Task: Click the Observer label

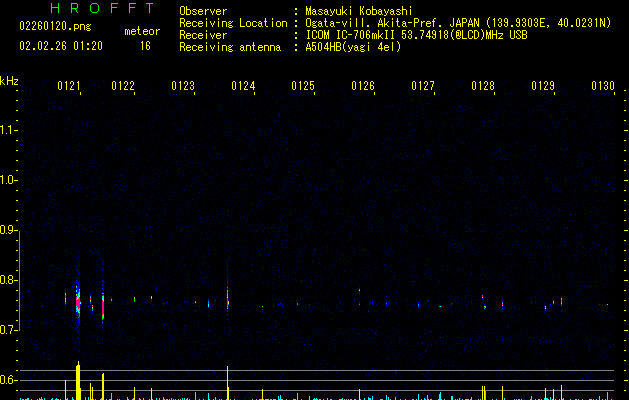Action: click(203, 11)
